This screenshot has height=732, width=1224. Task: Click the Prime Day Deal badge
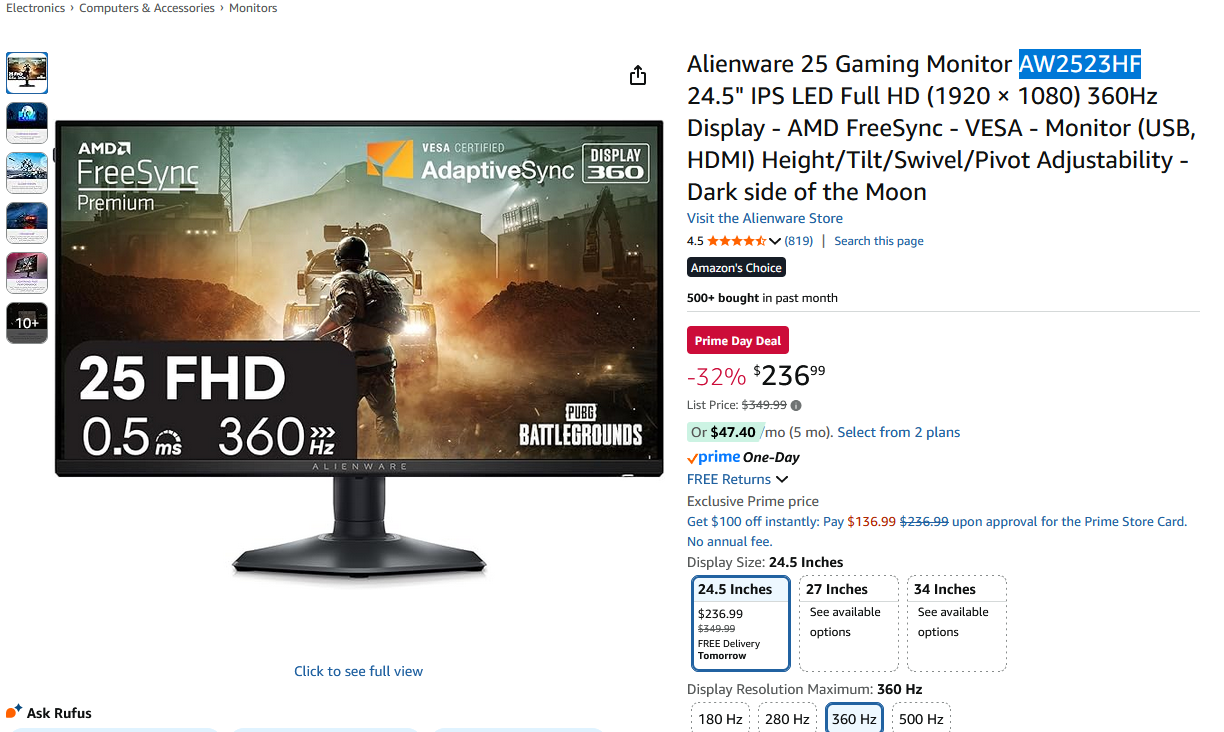point(738,341)
